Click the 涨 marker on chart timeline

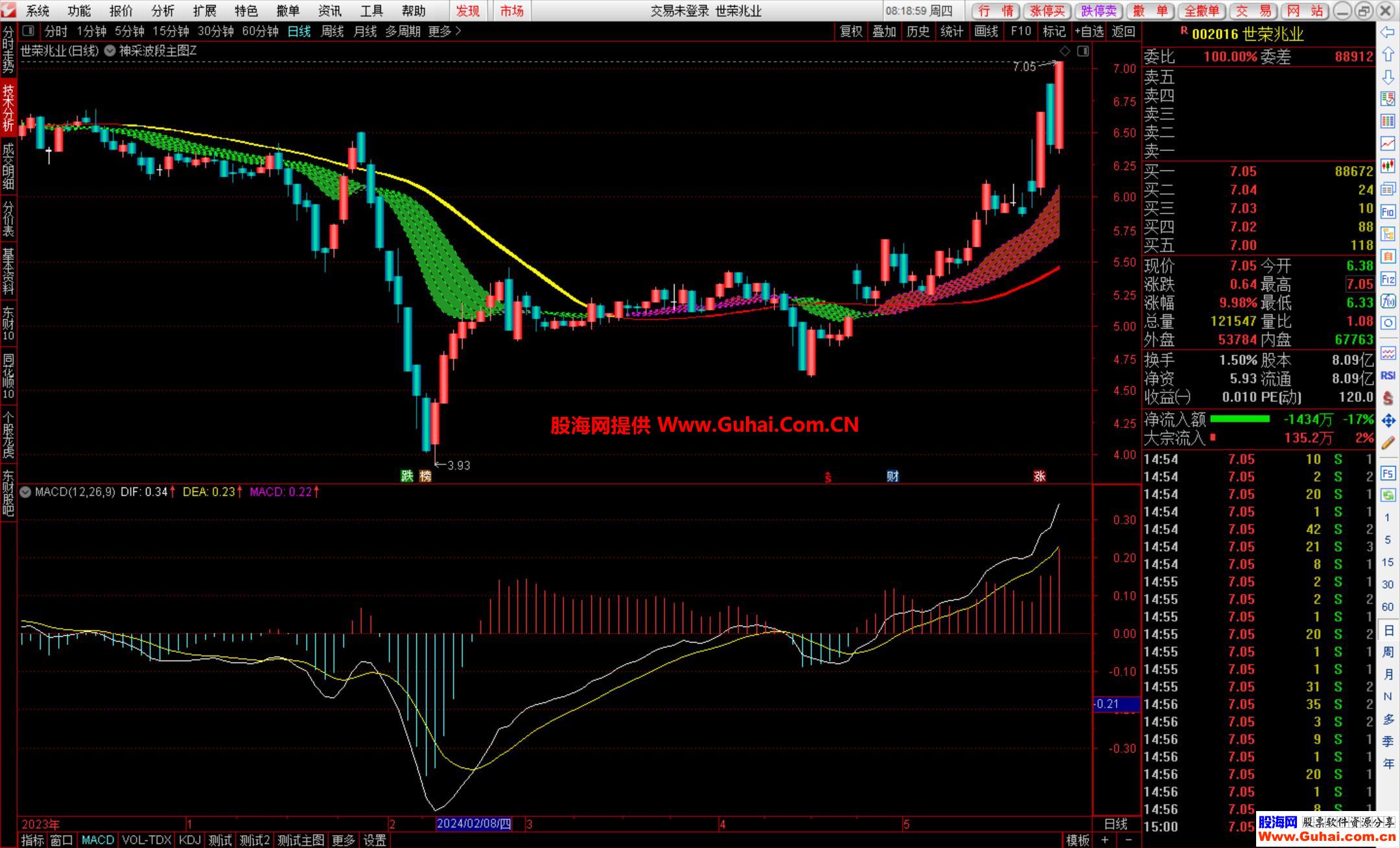click(1040, 477)
